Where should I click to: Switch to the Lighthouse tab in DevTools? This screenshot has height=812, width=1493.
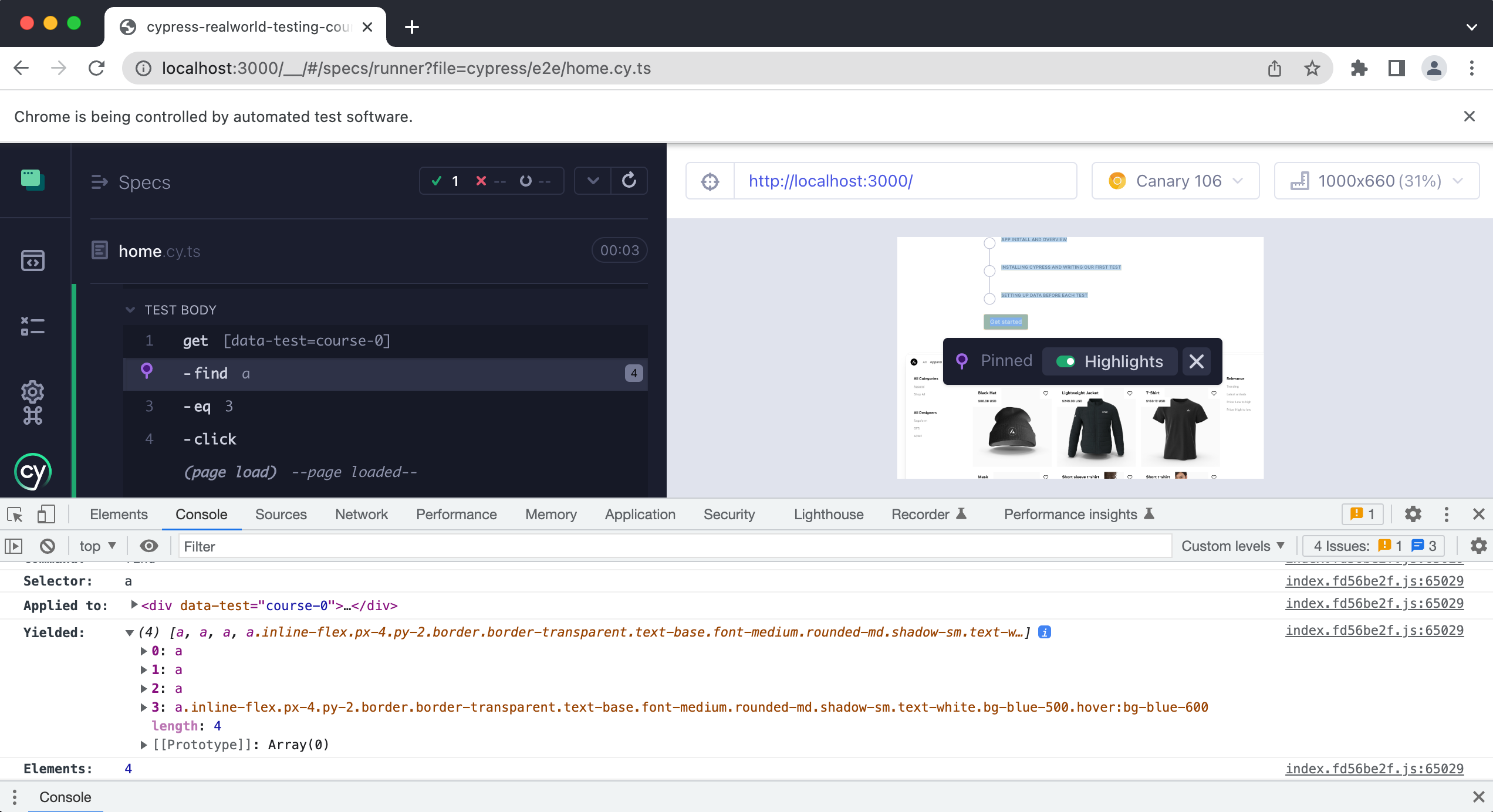click(829, 515)
